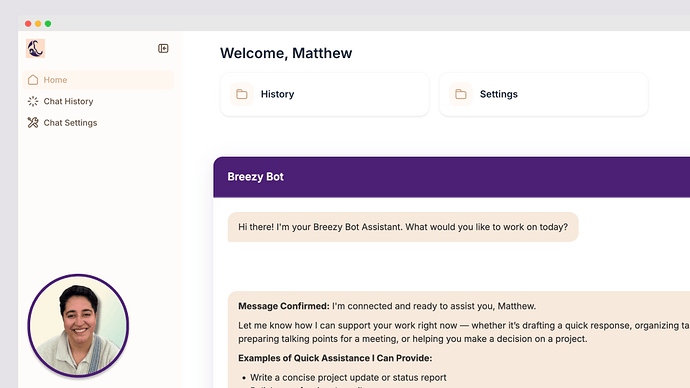
Task: Collapse the sidebar with the panel icon
Action: pos(163,48)
